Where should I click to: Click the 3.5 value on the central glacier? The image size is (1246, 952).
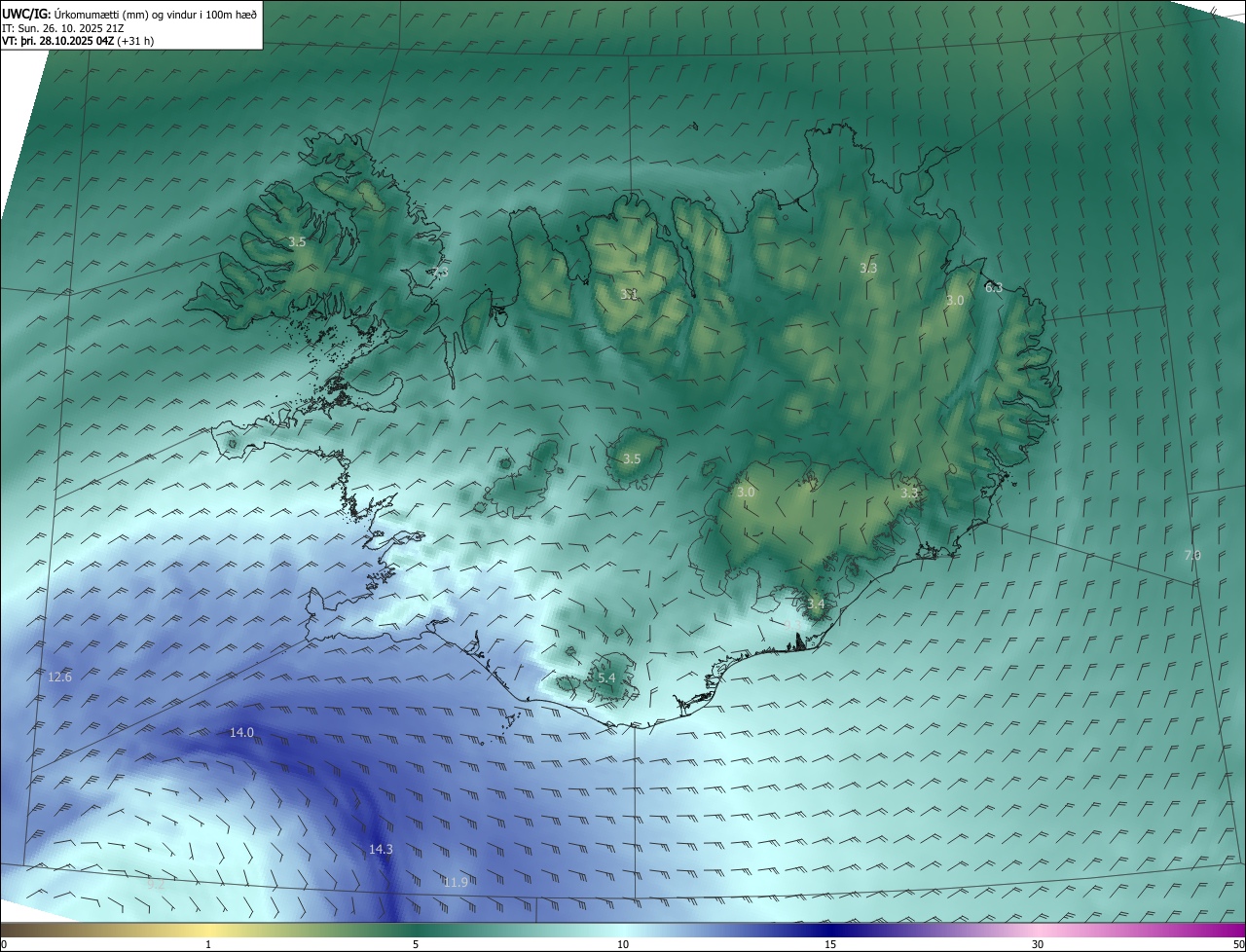632,459
